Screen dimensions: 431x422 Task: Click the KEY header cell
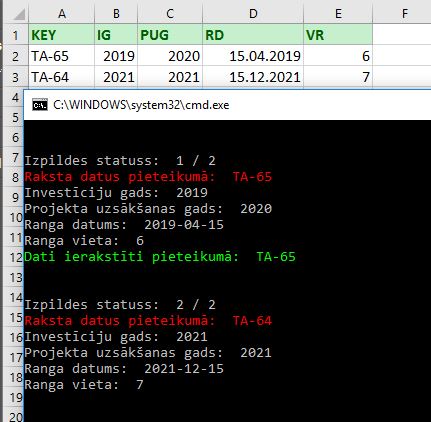(x=62, y=35)
